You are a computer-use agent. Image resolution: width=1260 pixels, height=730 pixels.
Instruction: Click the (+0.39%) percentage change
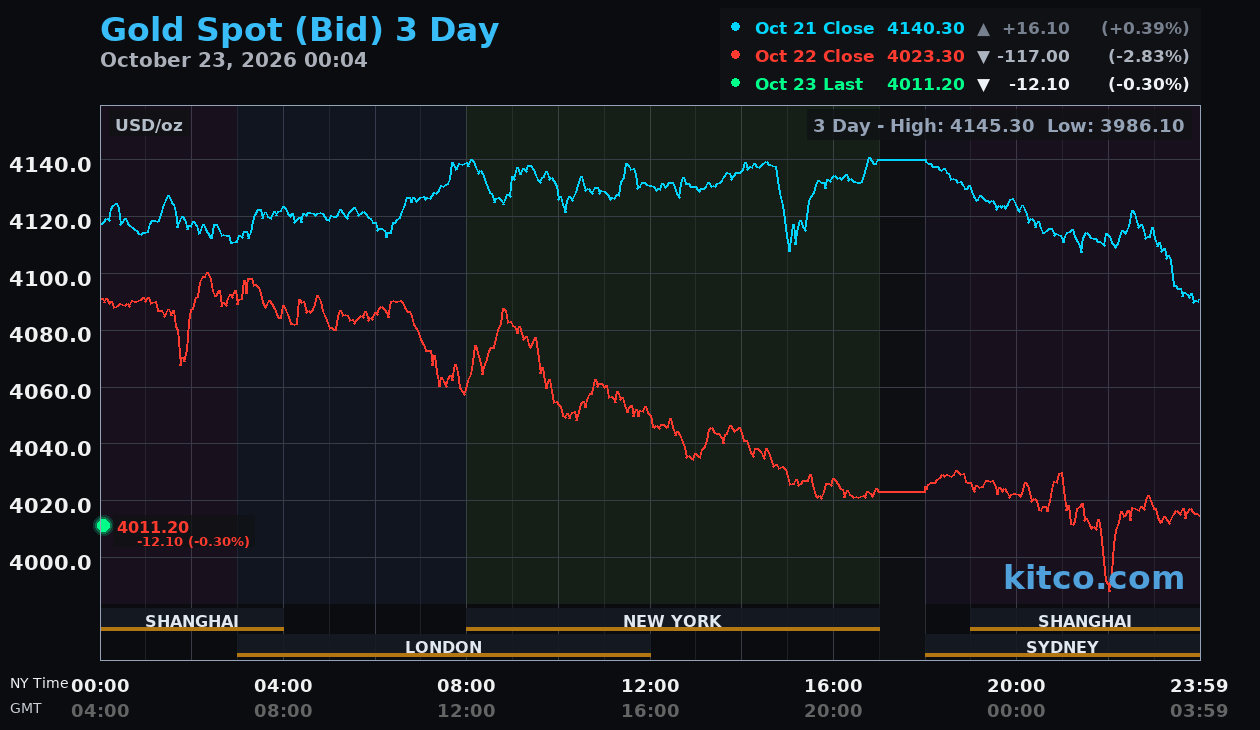[x=1145, y=29]
